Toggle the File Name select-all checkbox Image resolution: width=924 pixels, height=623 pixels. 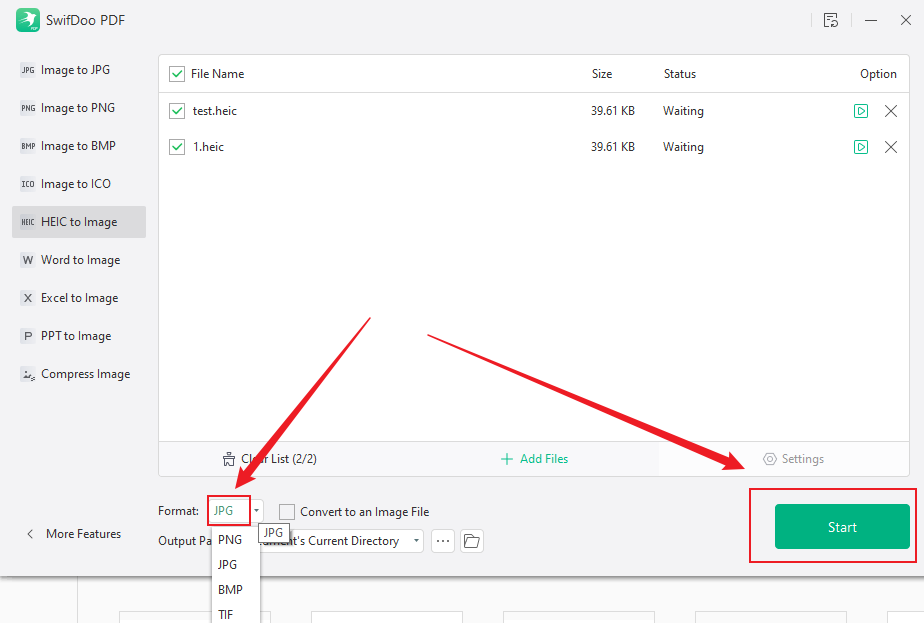[x=177, y=74]
